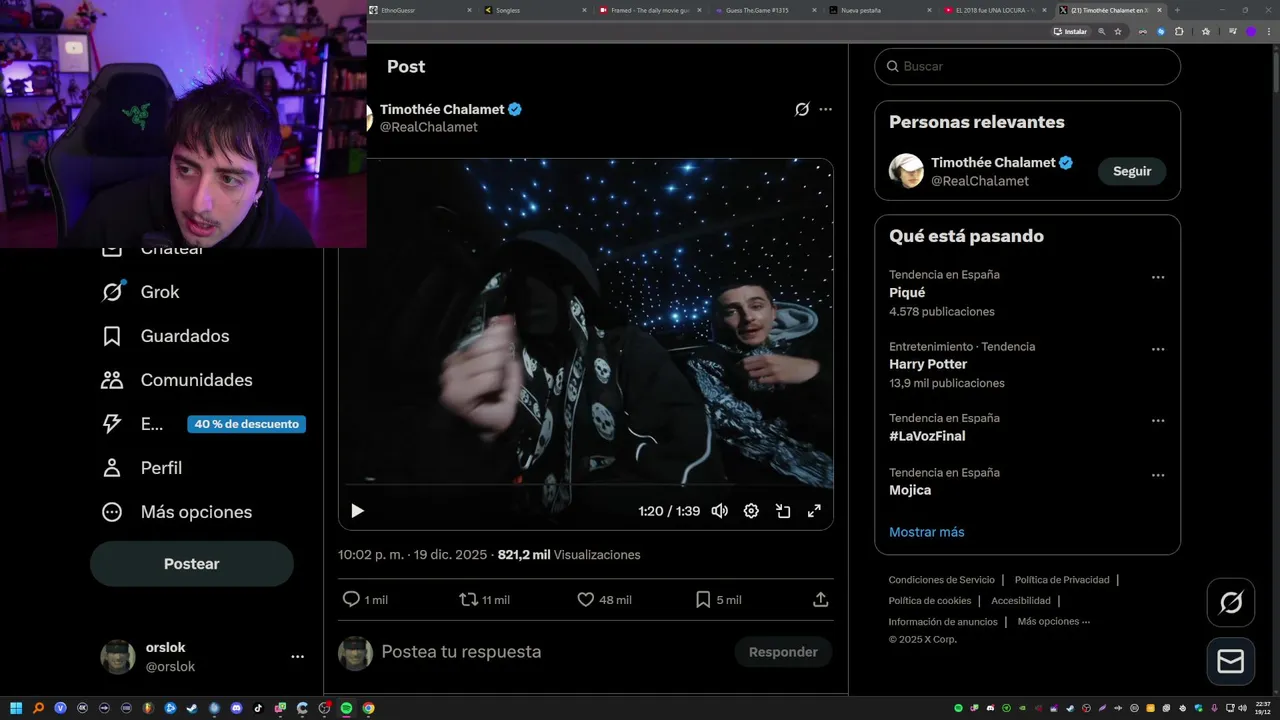Switch to EL 2018 fue UNA LOCURA tab
The image size is (1280, 720).
coord(995,10)
